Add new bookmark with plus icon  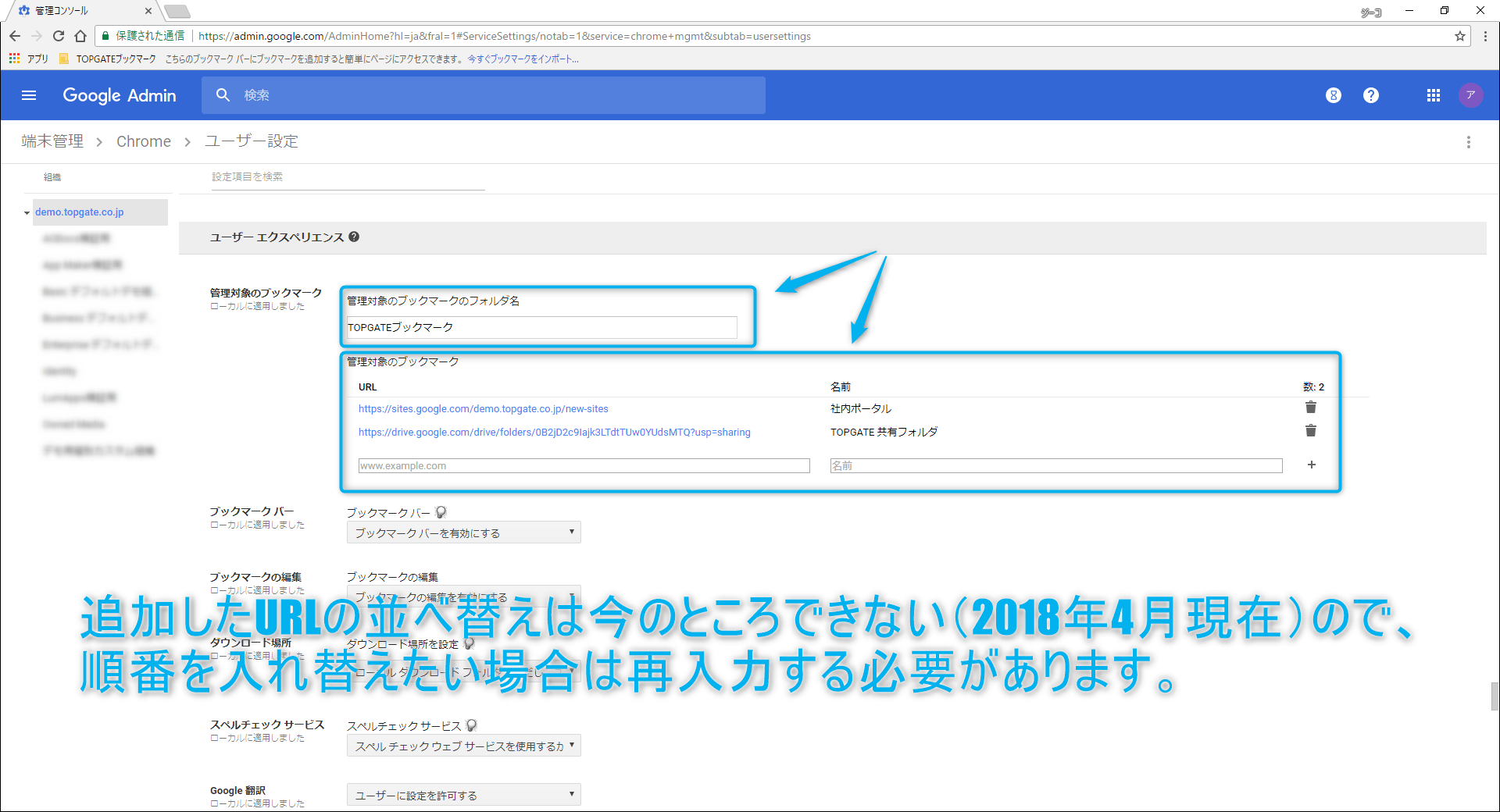tap(1312, 465)
